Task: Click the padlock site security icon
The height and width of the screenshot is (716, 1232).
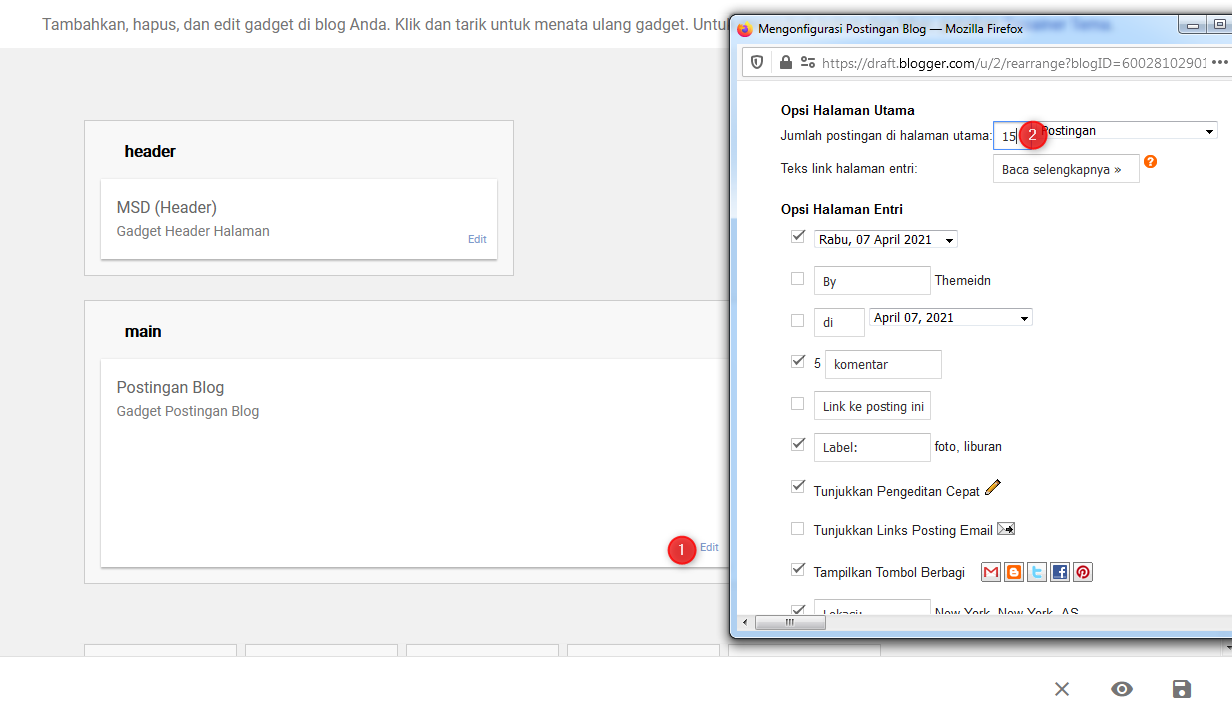Action: (x=785, y=62)
